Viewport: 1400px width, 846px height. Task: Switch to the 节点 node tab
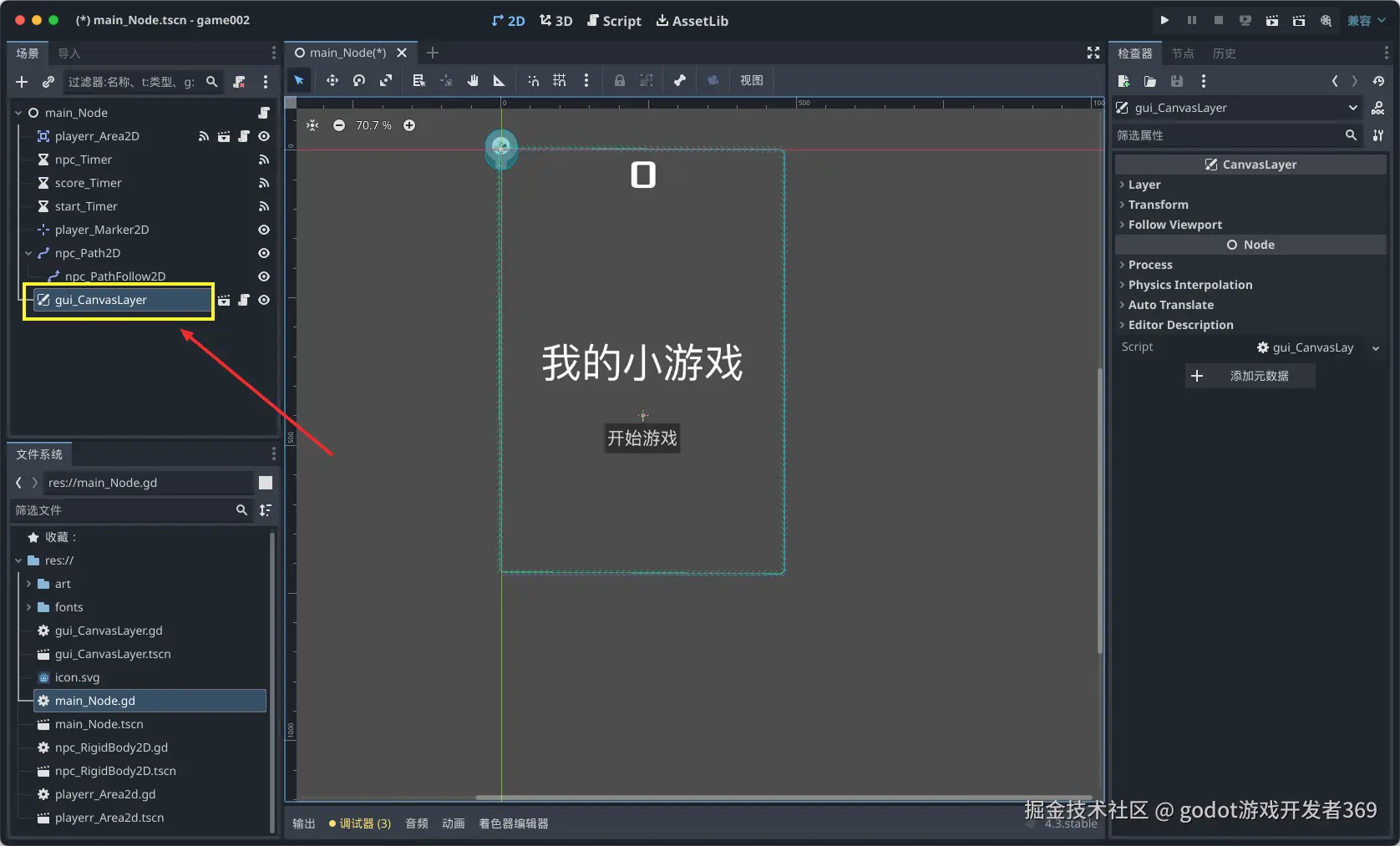click(1183, 53)
